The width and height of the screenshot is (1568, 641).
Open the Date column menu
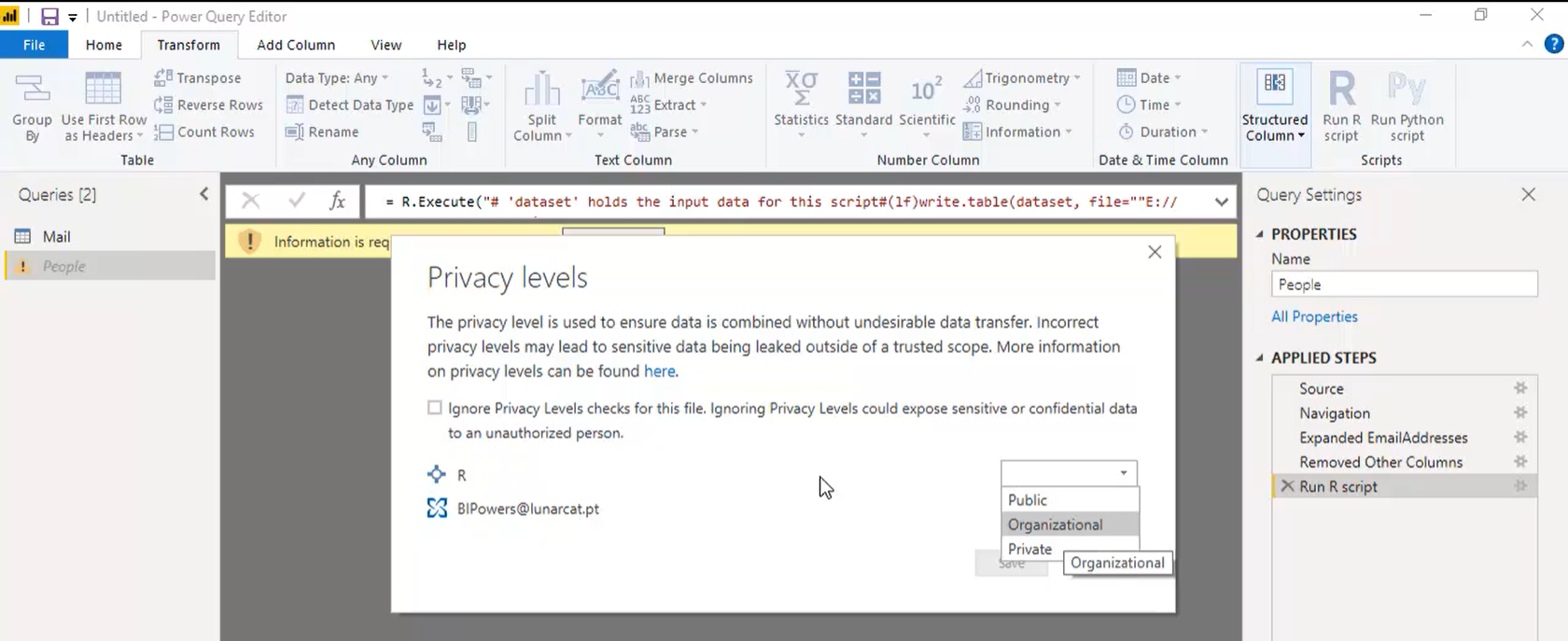(1149, 78)
